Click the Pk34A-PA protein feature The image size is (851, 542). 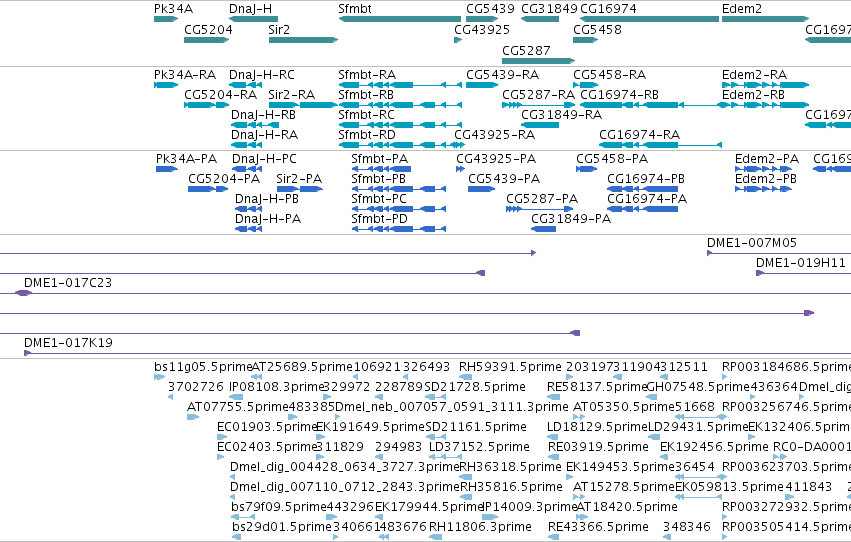[167, 169]
